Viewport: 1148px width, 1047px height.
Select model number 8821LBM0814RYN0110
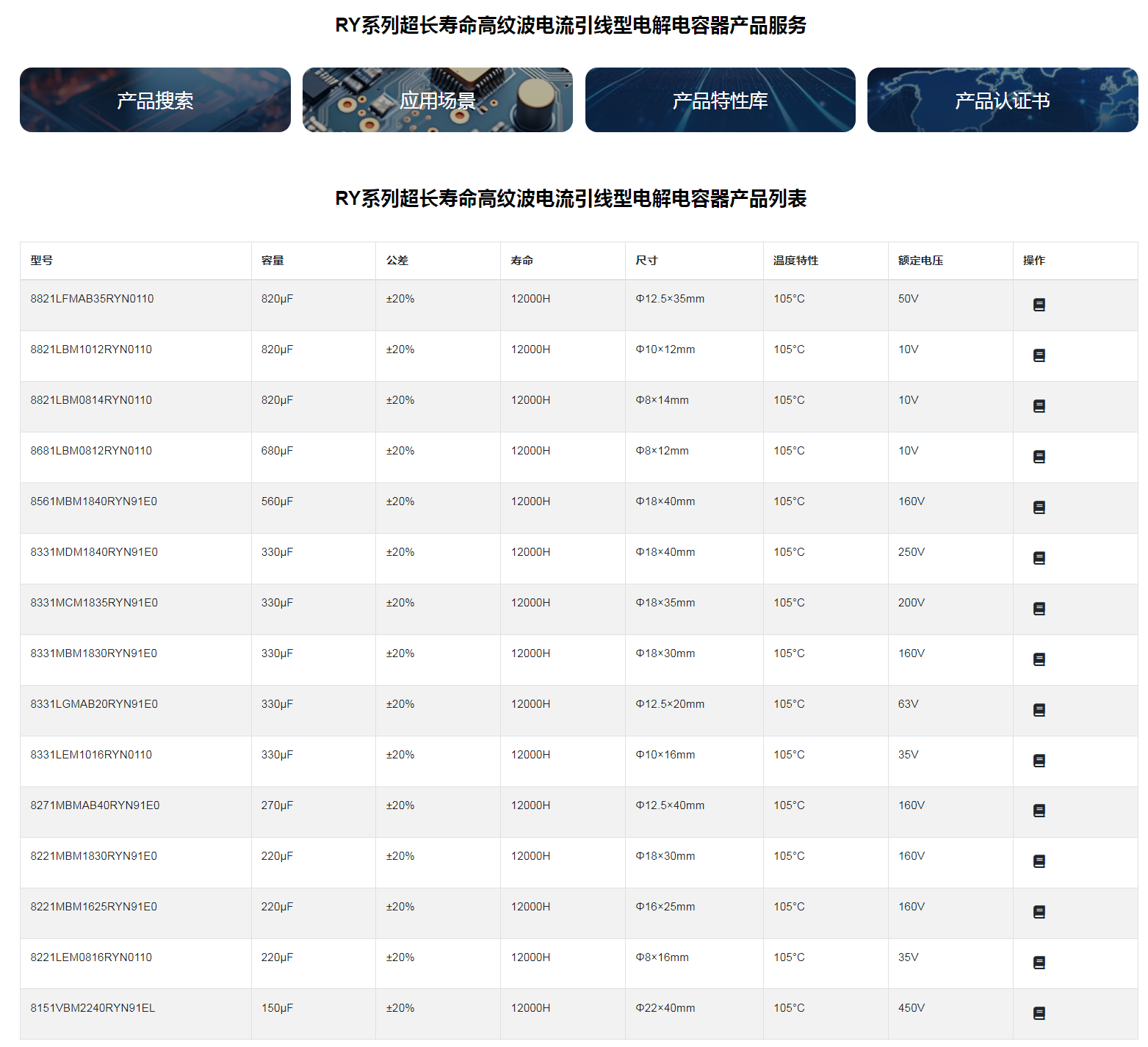pyautogui.click(x=91, y=400)
